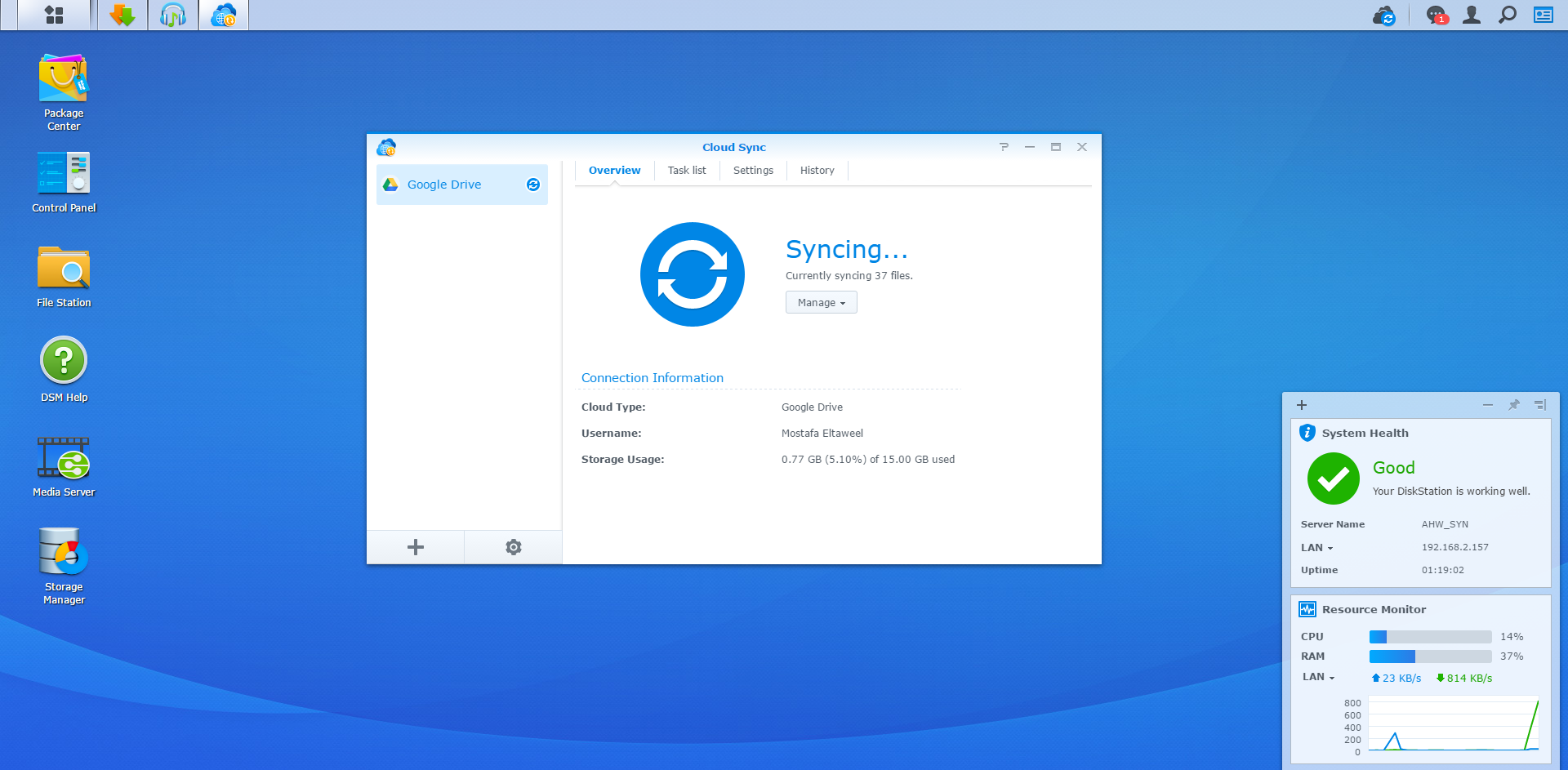Click the System Health info shield icon
The height and width of the screenshot is (770, 1568).
(x=1307, y=433)
